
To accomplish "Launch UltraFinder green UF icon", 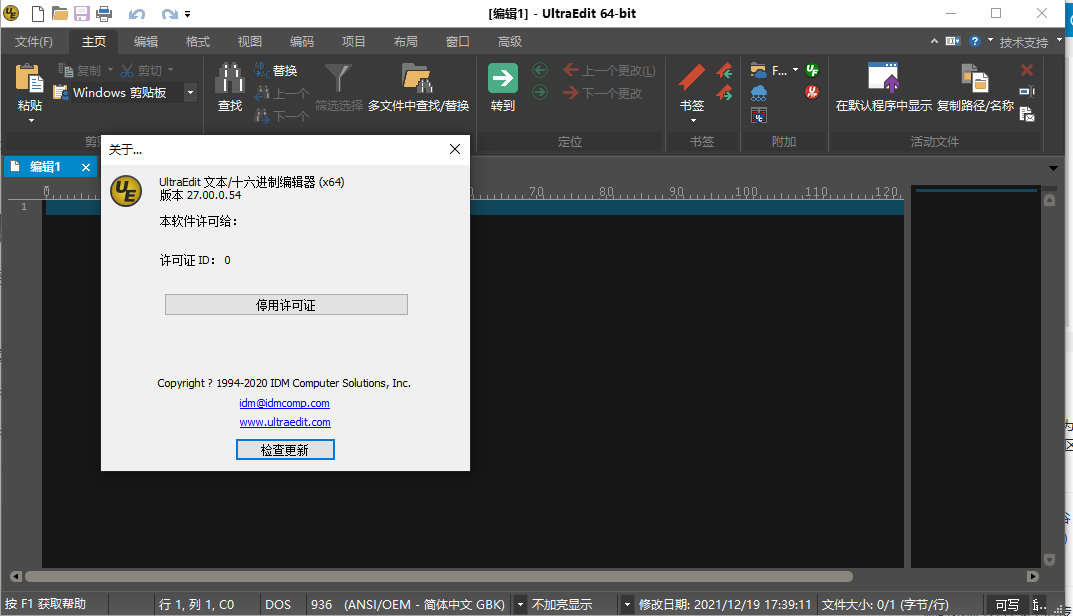I will (x=812, y=70).
